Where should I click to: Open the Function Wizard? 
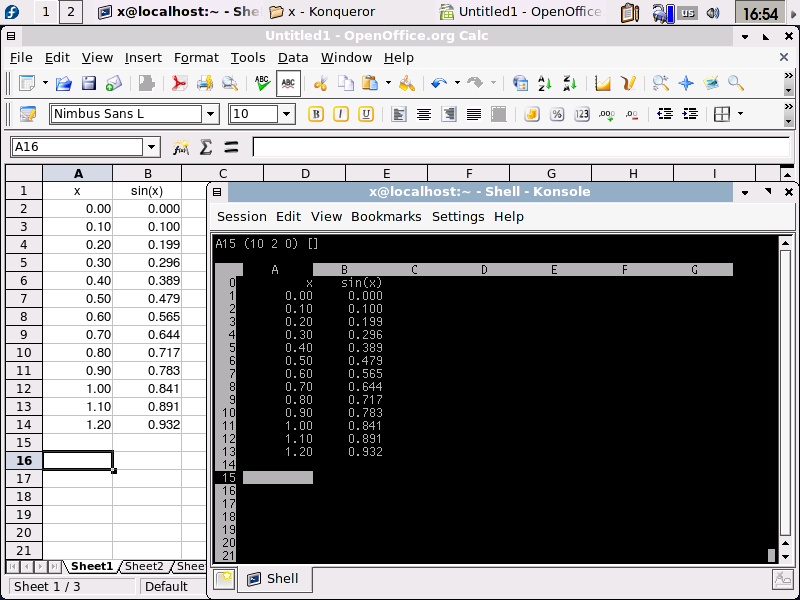(181, 148)
